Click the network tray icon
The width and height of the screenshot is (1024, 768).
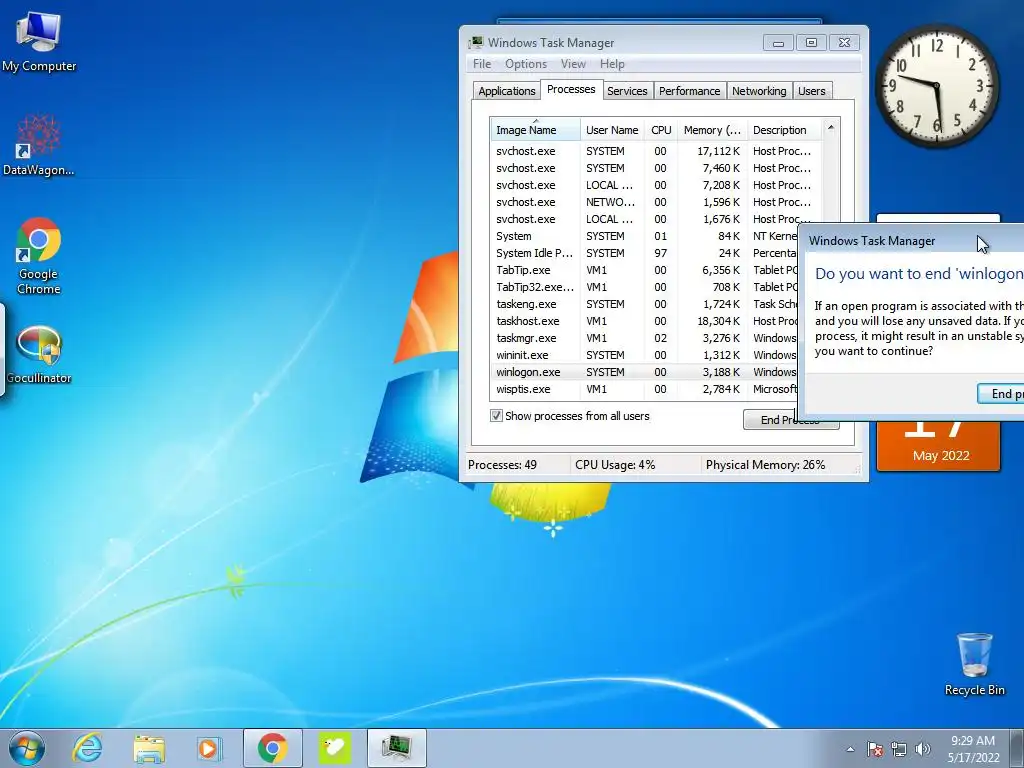click(899, 749)
